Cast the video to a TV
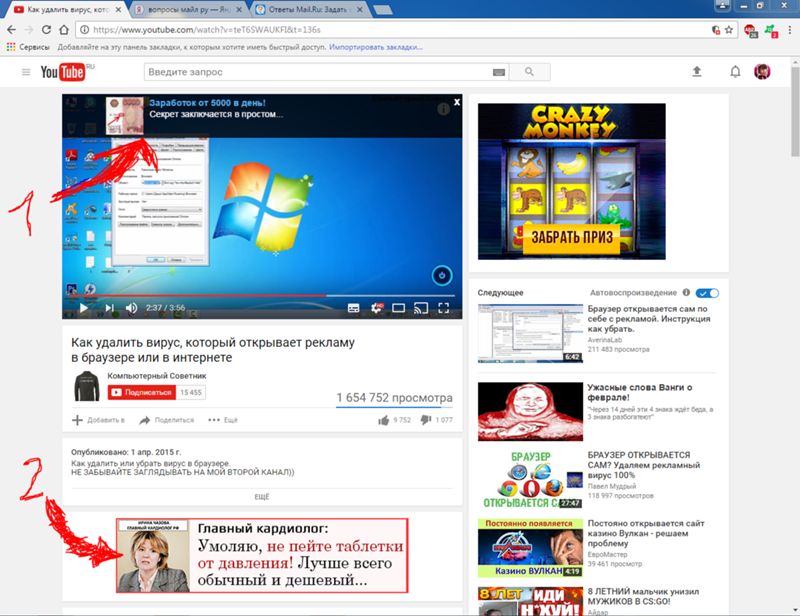The width and height of the screenshot is (800, 616). click(x=421, y=308)
